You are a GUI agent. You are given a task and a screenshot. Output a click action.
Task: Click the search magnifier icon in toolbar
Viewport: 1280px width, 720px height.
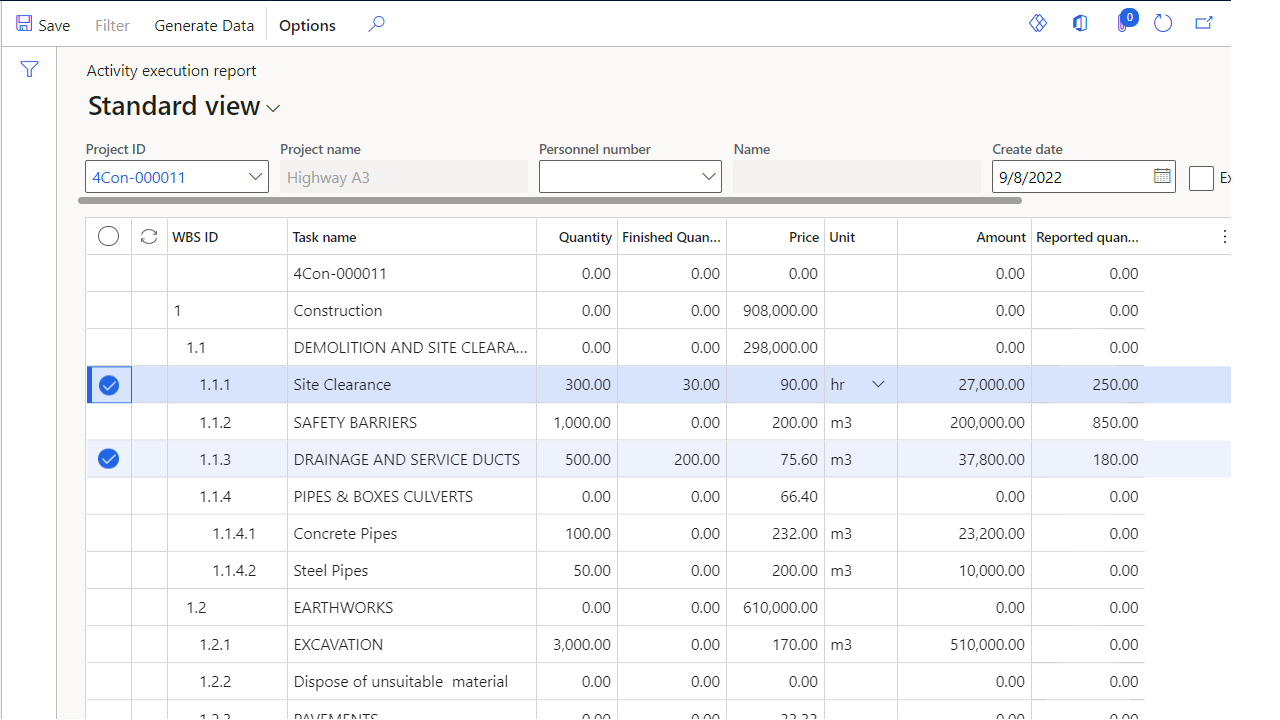(x=376, y=24)
